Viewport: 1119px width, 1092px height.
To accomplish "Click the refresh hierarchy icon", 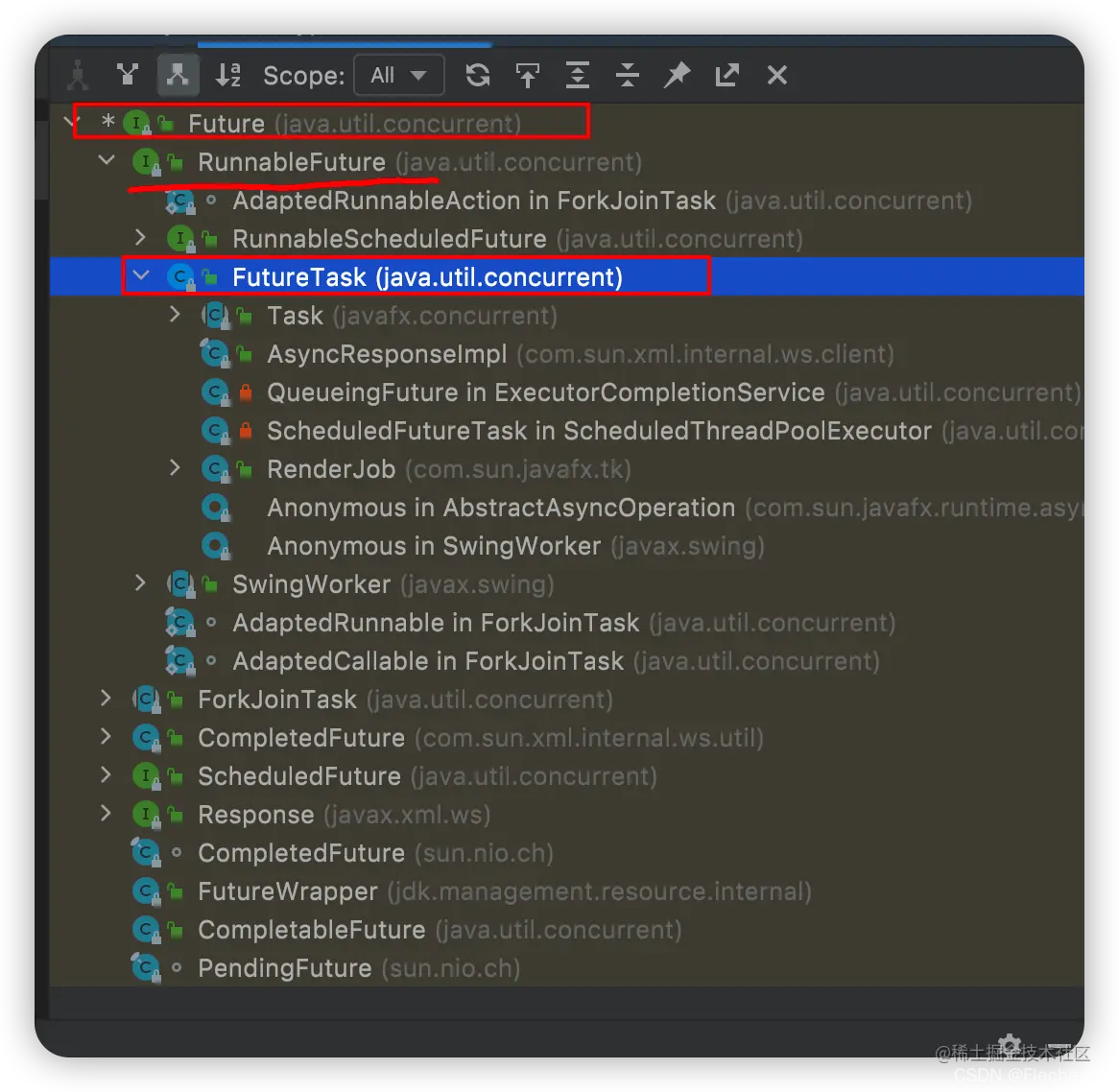I will (x=477, y=75).
